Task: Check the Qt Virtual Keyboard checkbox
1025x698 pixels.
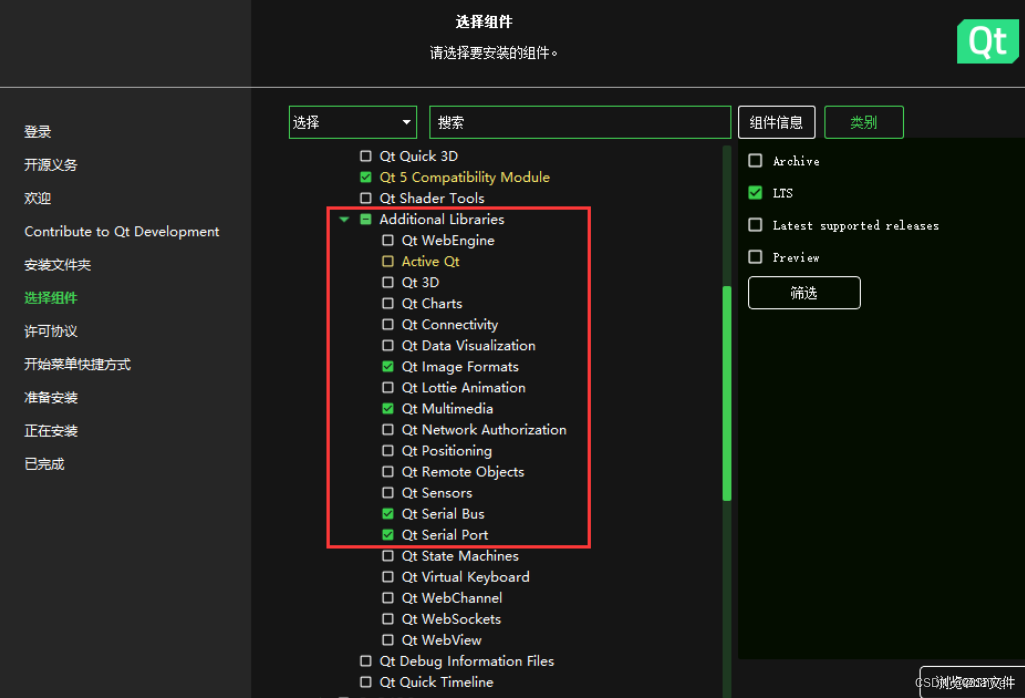Action: [388, 577]
